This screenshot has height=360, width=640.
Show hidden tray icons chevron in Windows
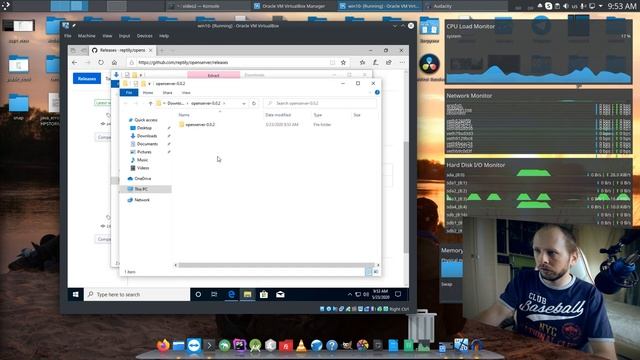pyautogui.click(x=350, y=294)
